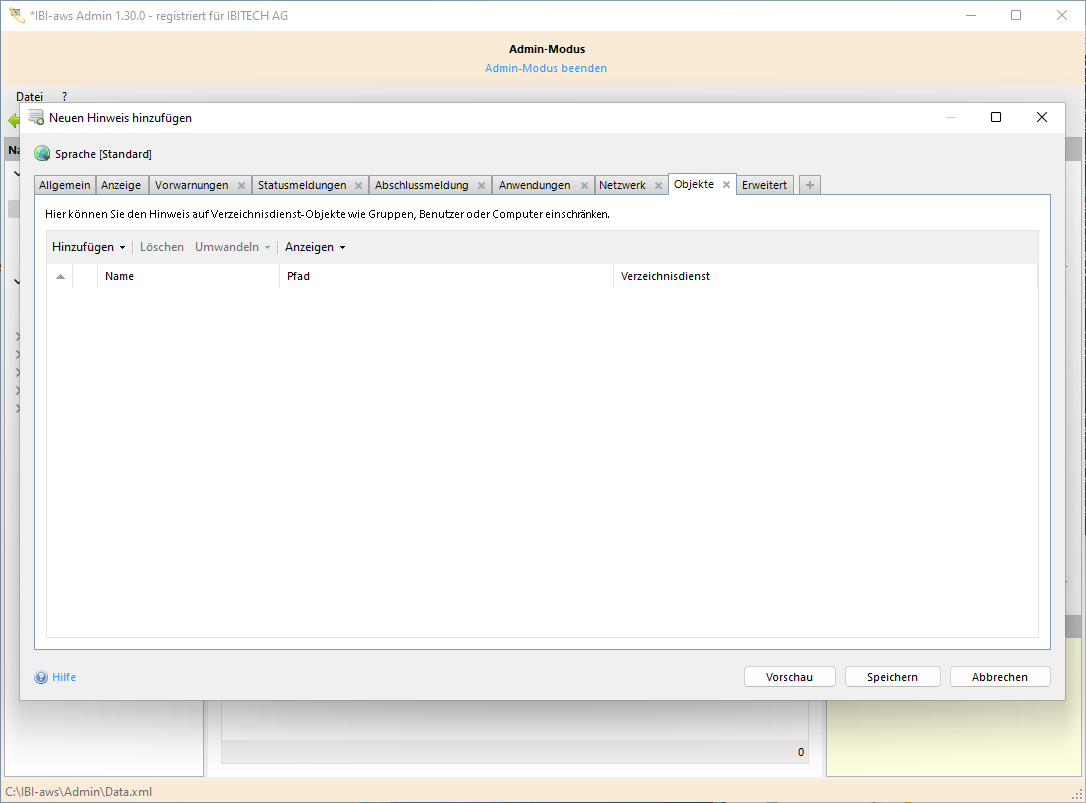Click the Speichern button
The image size is (1086, 803).
pos(892,677)
